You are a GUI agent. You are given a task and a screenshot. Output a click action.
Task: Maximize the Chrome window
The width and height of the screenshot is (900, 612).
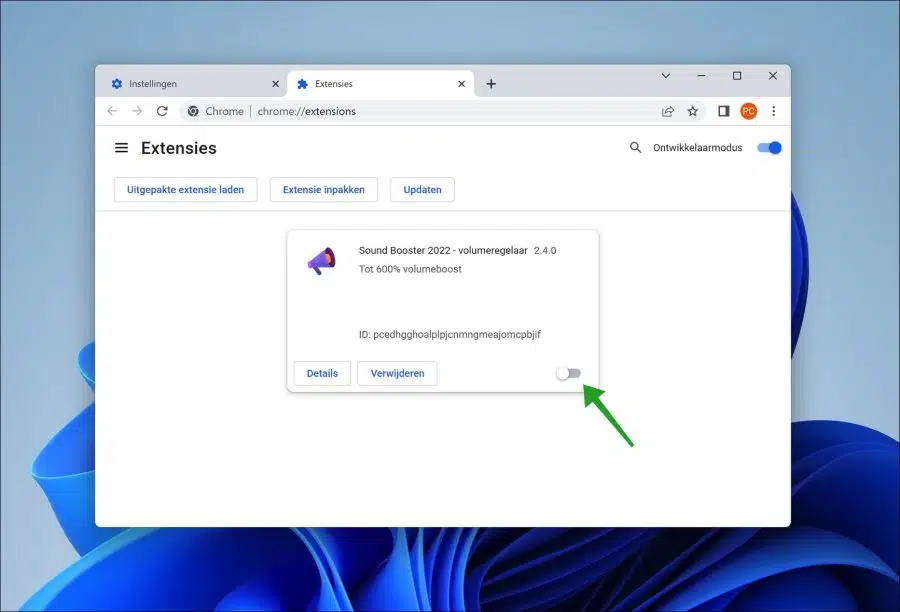tap(737, 76)
